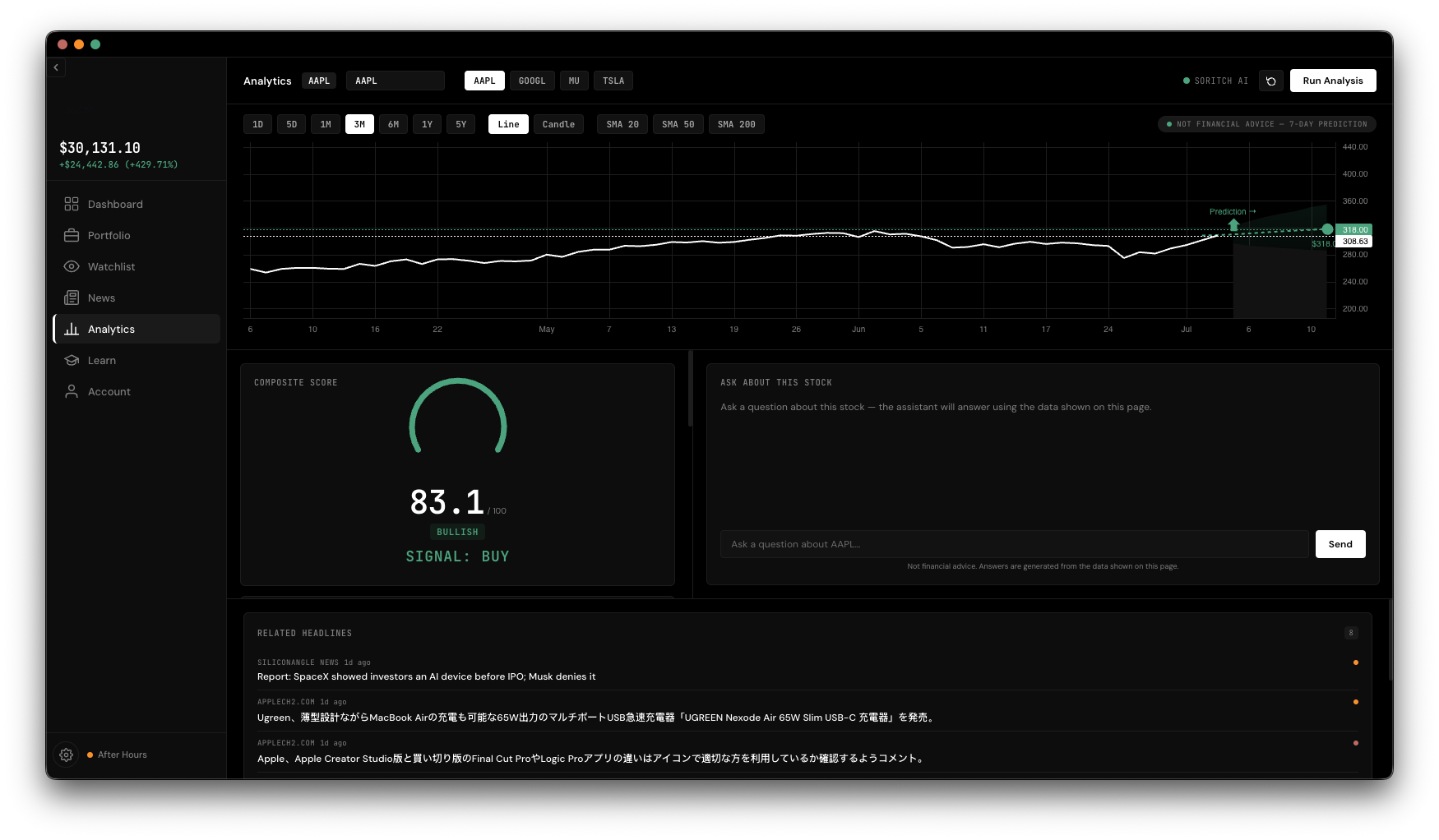Go to Account settings page
Image resolution: width=1439 pixels, height=840 pixels.
[136, 391]
